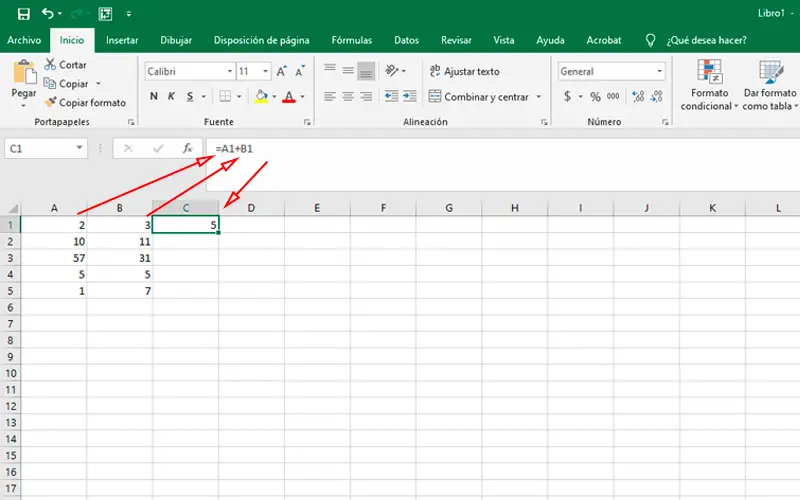The height and width of the screenshot is (500, 800).
Task: Switch to the Insertar tab
Action: (122, 40)
